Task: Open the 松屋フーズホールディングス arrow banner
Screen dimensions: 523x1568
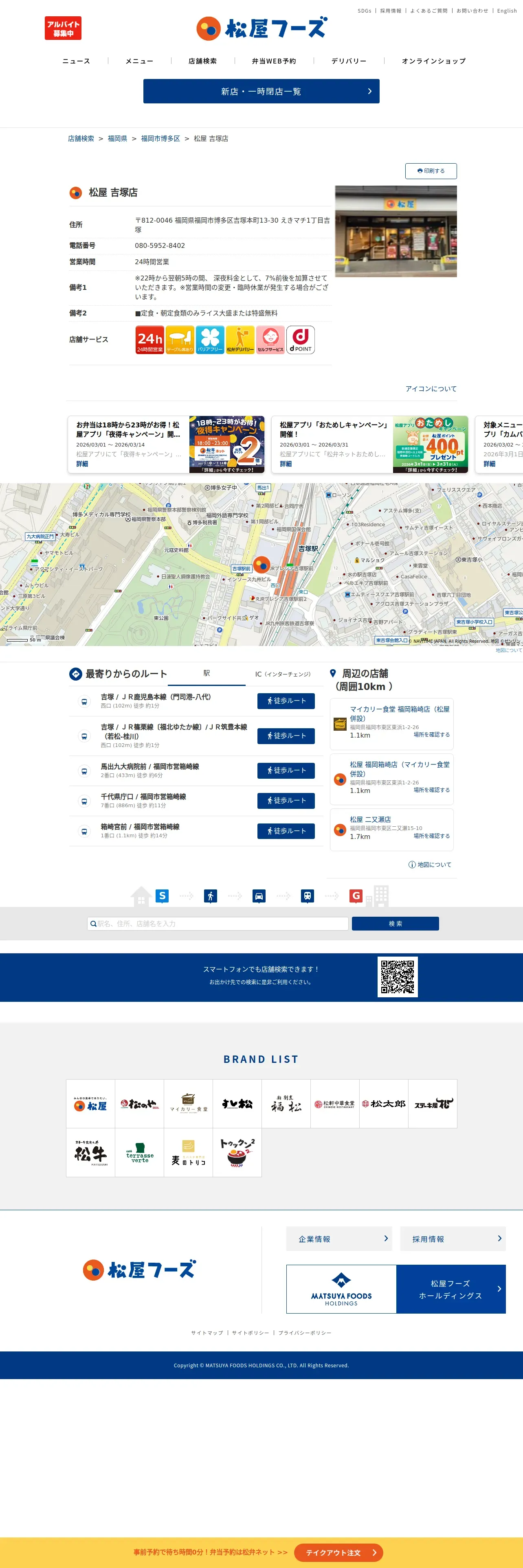Action: tap(396, 1289)
